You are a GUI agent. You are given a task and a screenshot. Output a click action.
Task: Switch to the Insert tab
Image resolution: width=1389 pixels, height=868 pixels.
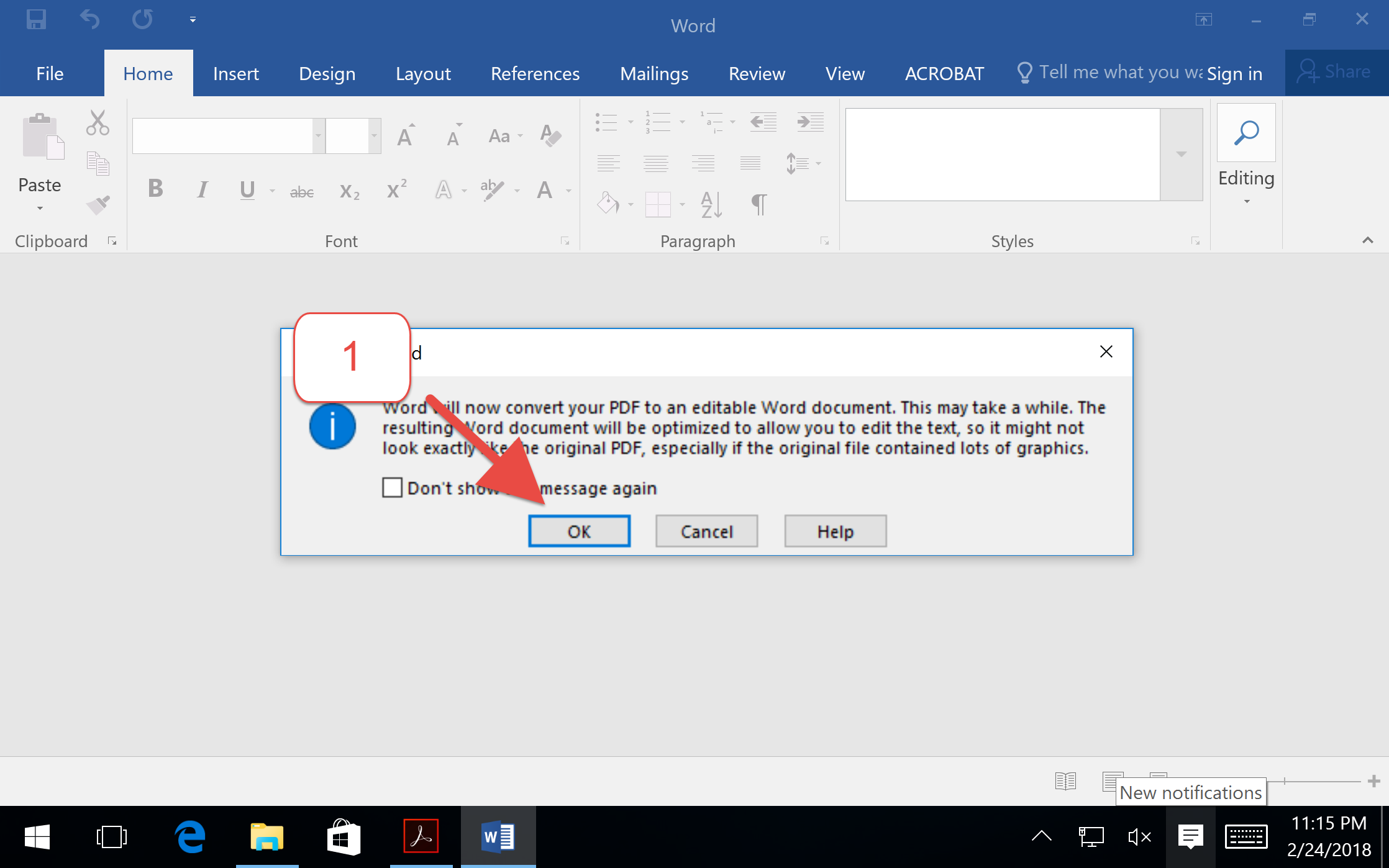(235, 73)
